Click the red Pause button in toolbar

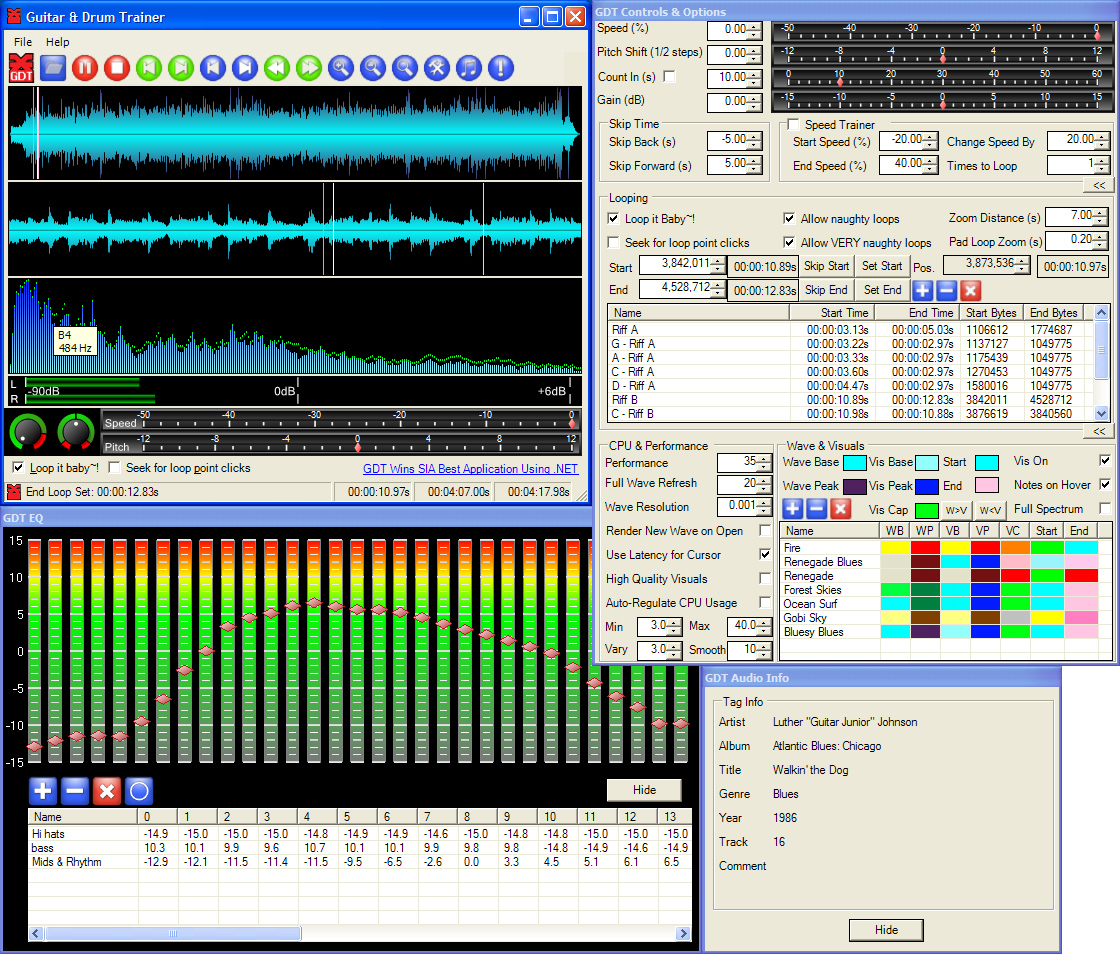[85, 68]
